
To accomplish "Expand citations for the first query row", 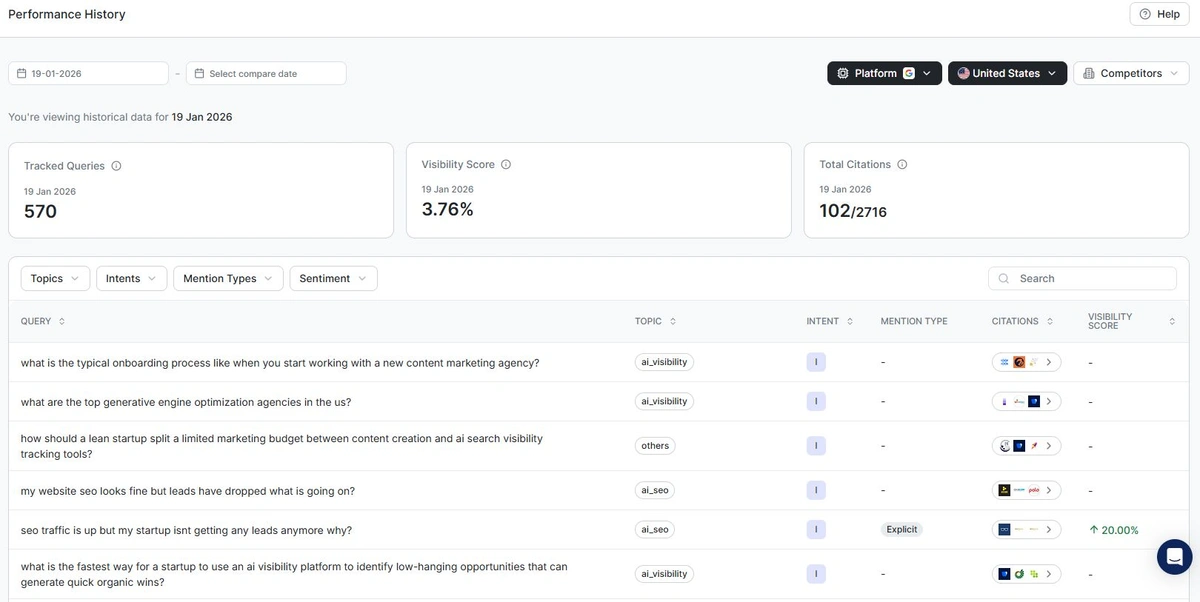I will [x=1049, y=362].
